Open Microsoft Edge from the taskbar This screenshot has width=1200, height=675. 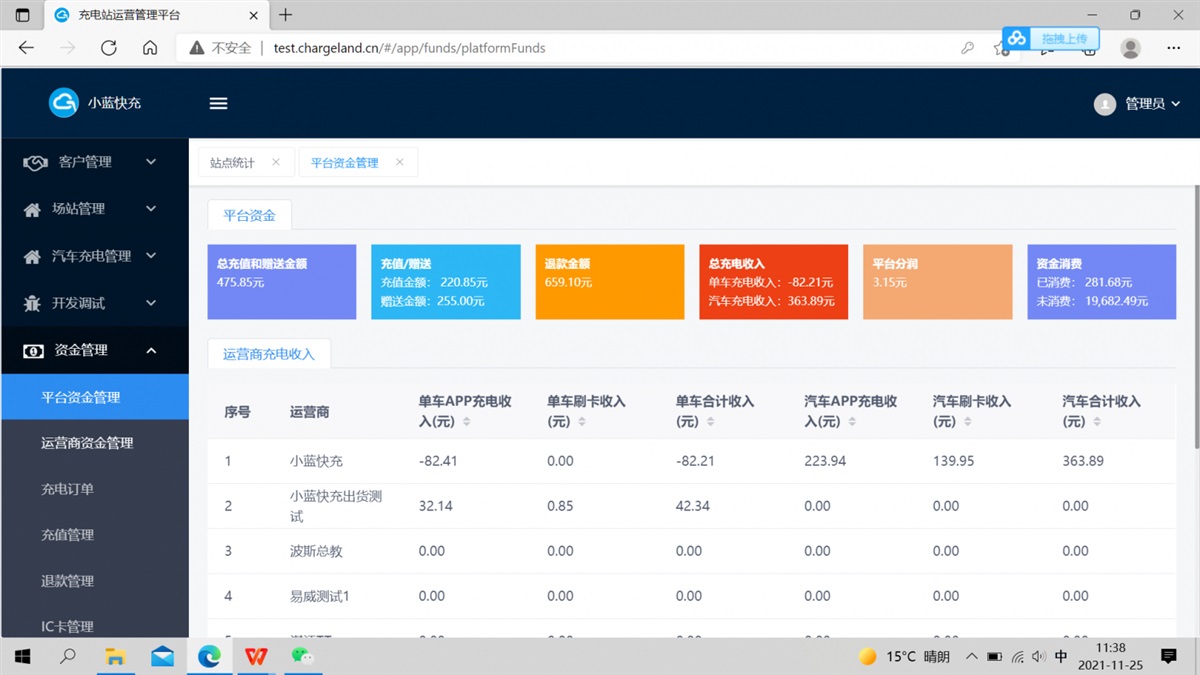tap(209, 657)
